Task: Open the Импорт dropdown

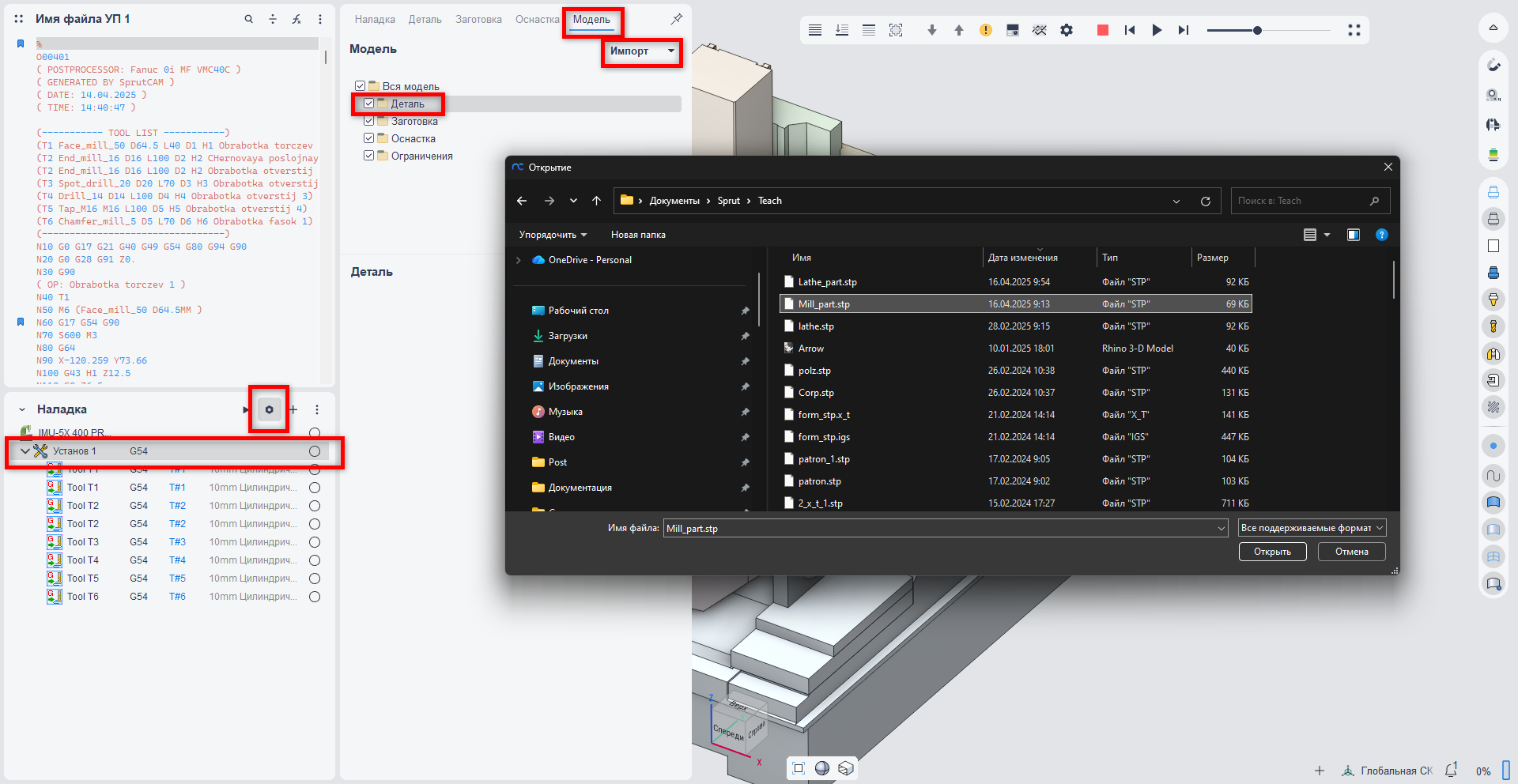Action: (x=641, y=51)
